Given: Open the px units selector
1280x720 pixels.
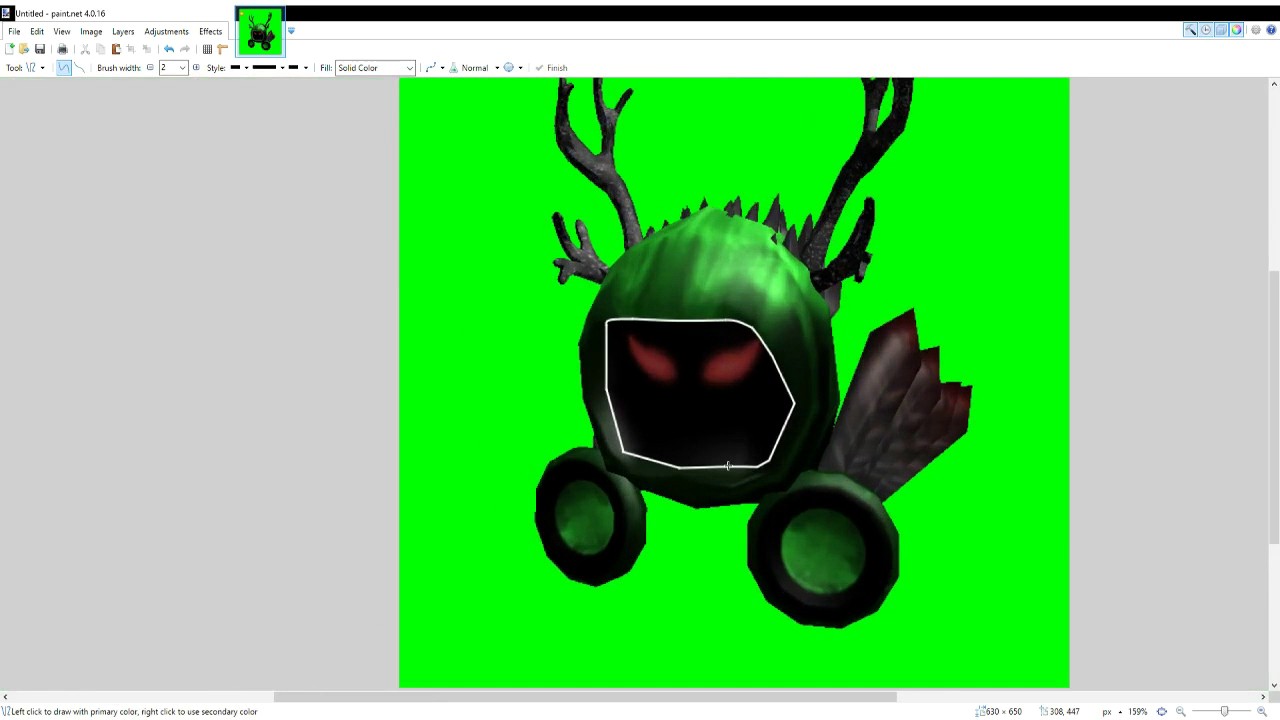Looking at the screenshot, I should (x=1111, y=712).
